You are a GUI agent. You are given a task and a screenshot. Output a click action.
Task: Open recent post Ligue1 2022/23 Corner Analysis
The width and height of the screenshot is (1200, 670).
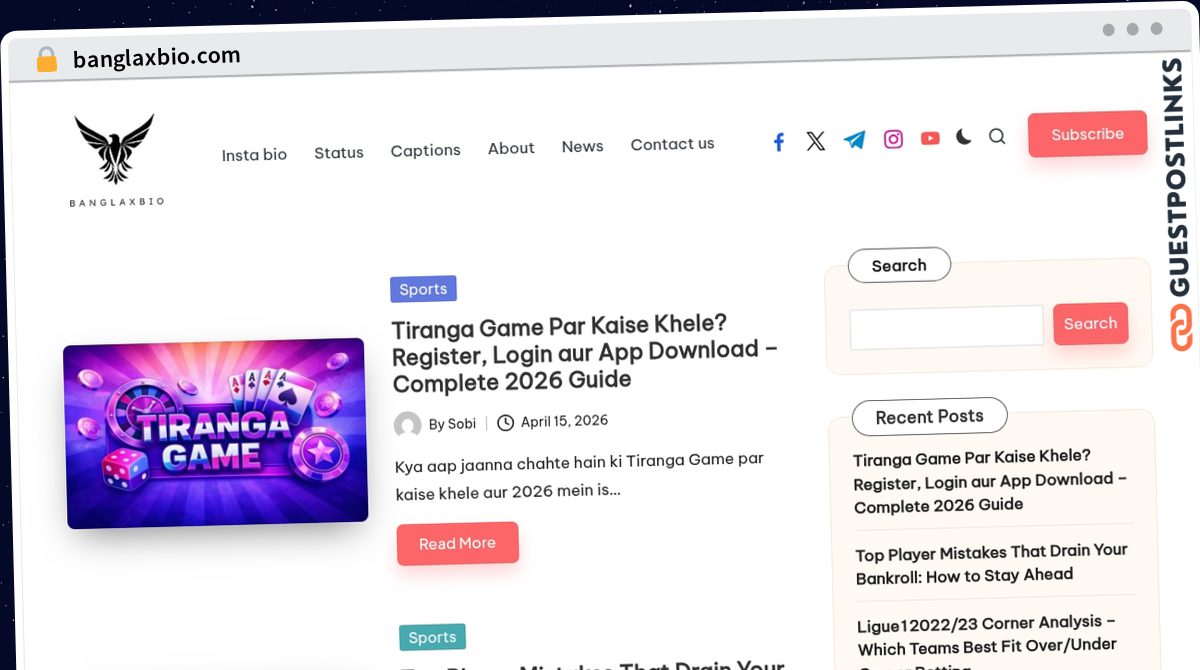point(987,640)
